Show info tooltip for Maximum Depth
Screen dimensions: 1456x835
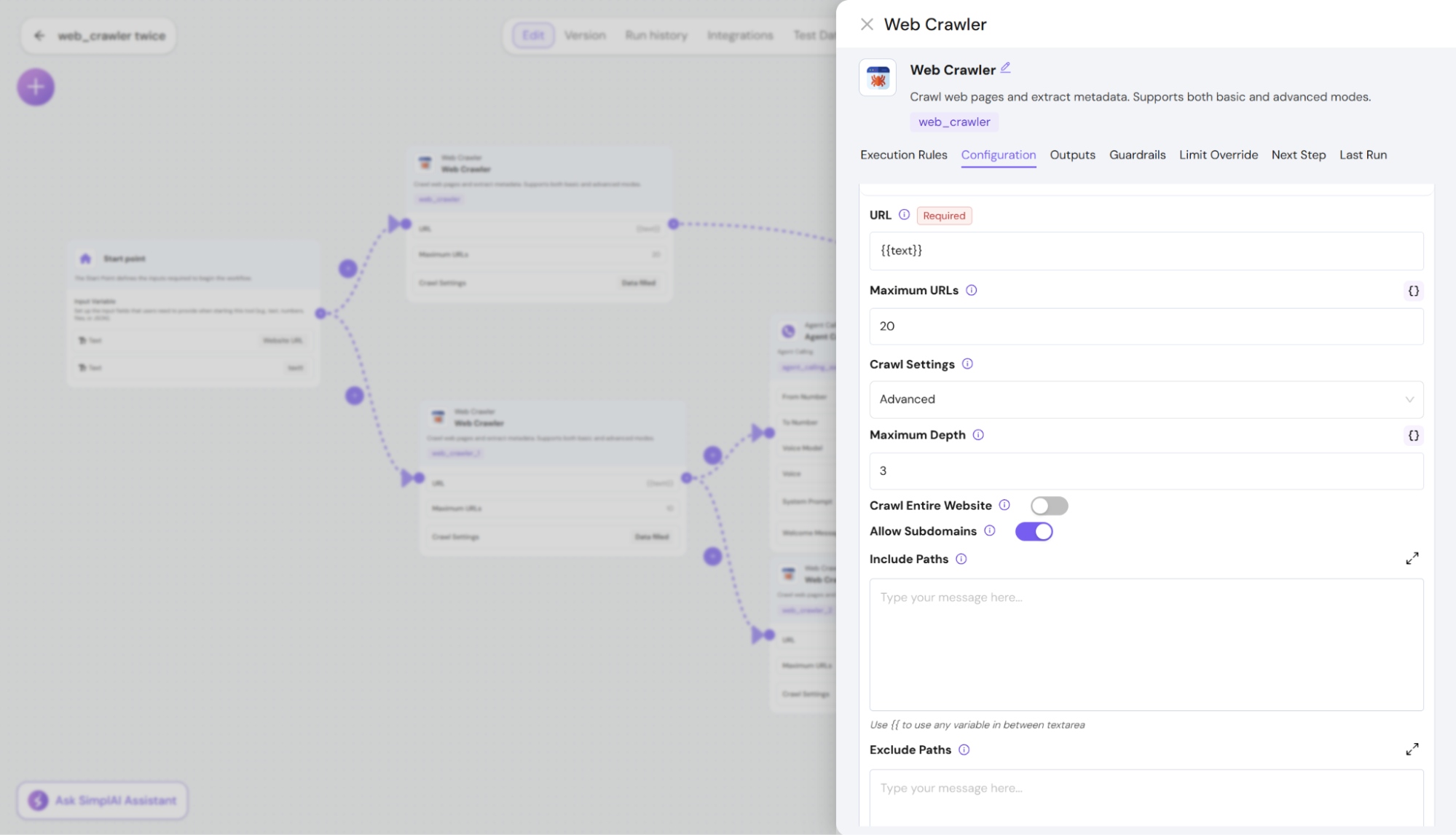point(978,435)
